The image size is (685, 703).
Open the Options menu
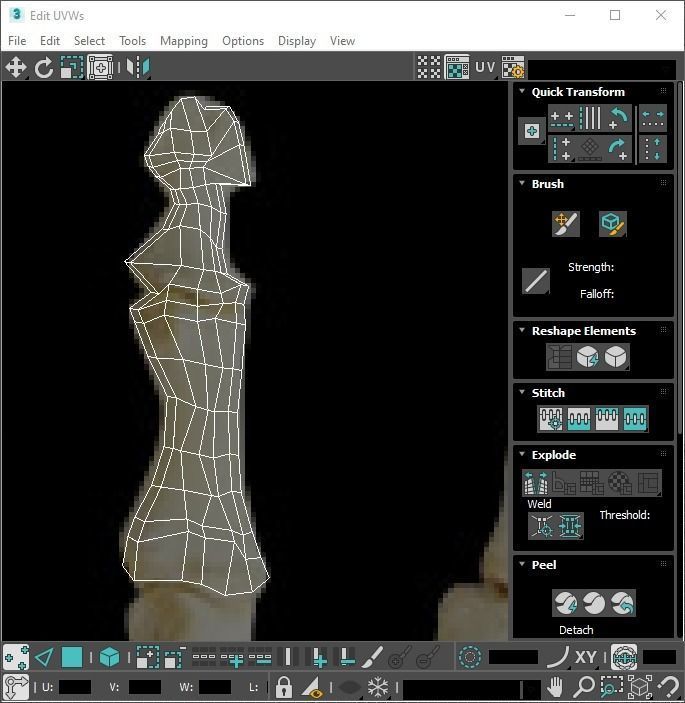pos(243,41)
